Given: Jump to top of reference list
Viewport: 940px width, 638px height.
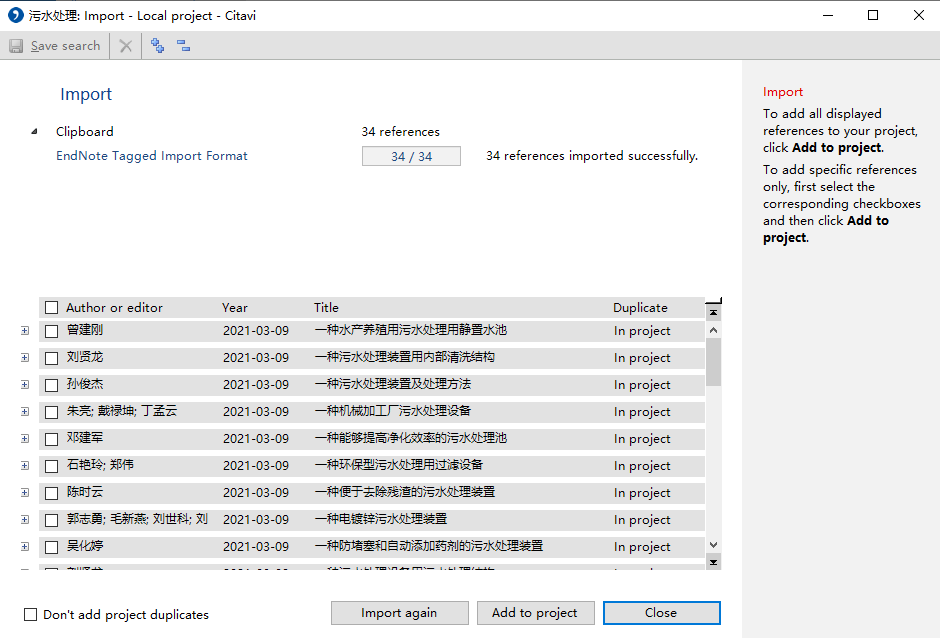Looking at the screenshot, I should 713,312.
